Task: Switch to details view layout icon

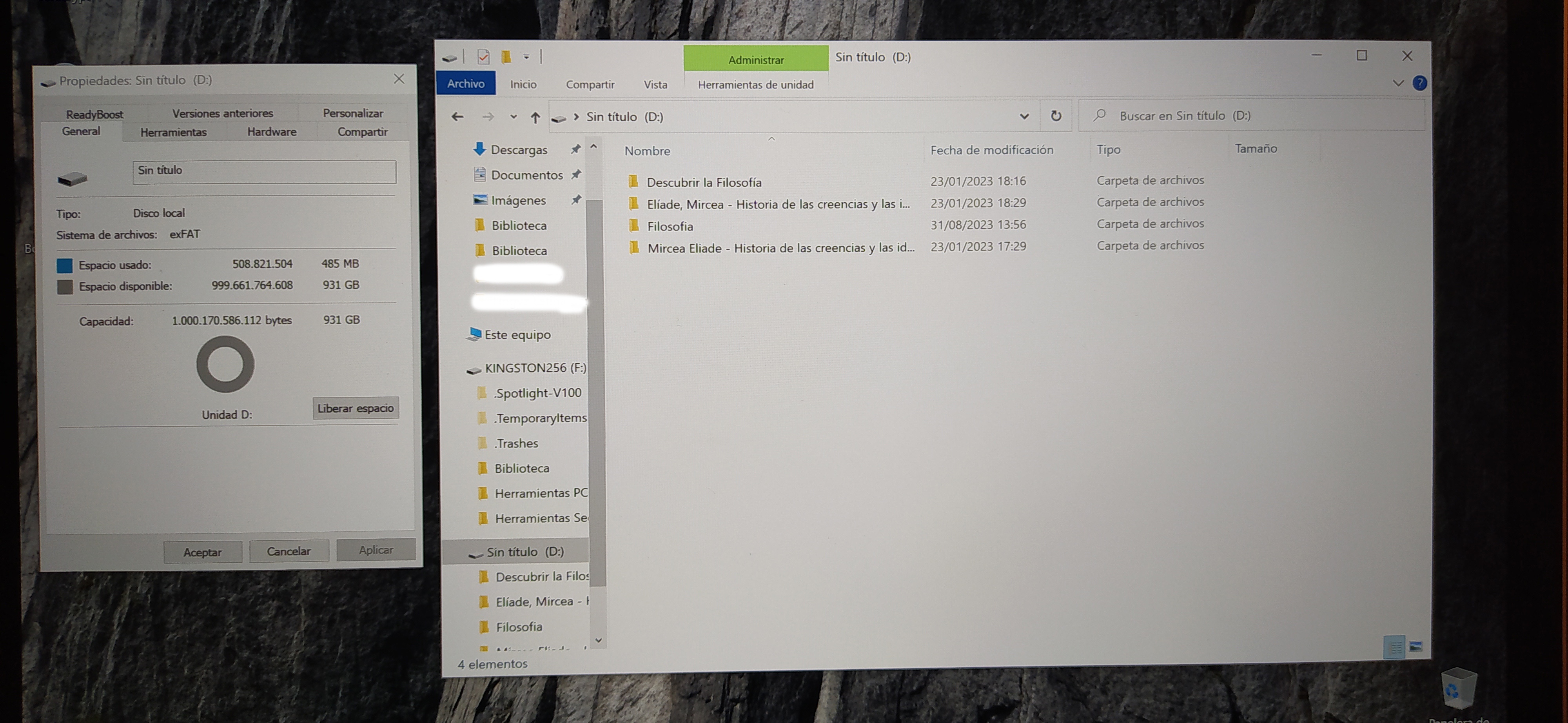Action: pos(1394,646)
